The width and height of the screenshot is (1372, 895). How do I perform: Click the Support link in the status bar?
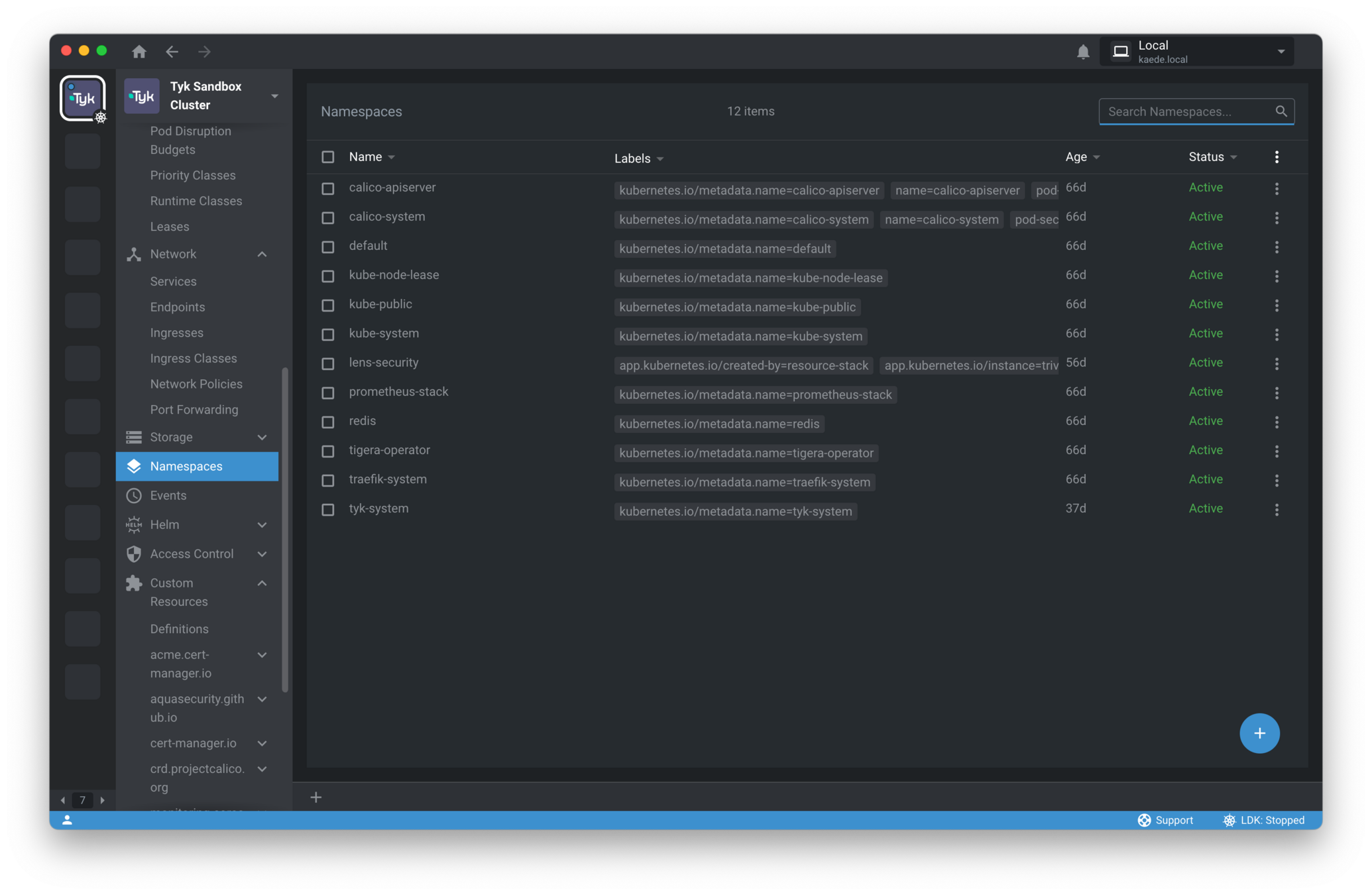[1165, 820]
